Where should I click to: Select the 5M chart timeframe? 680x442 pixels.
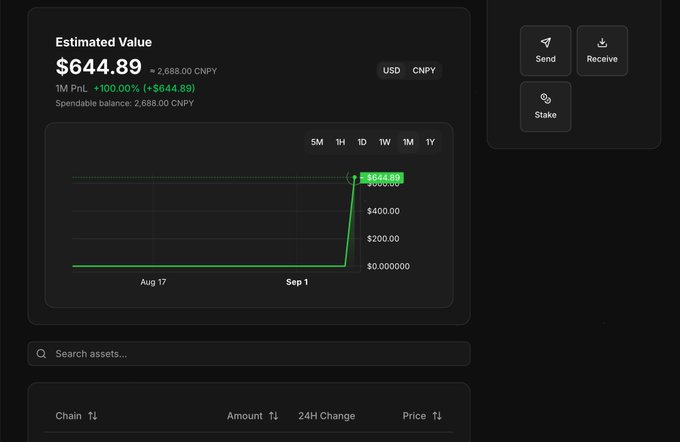click(317, 142)
